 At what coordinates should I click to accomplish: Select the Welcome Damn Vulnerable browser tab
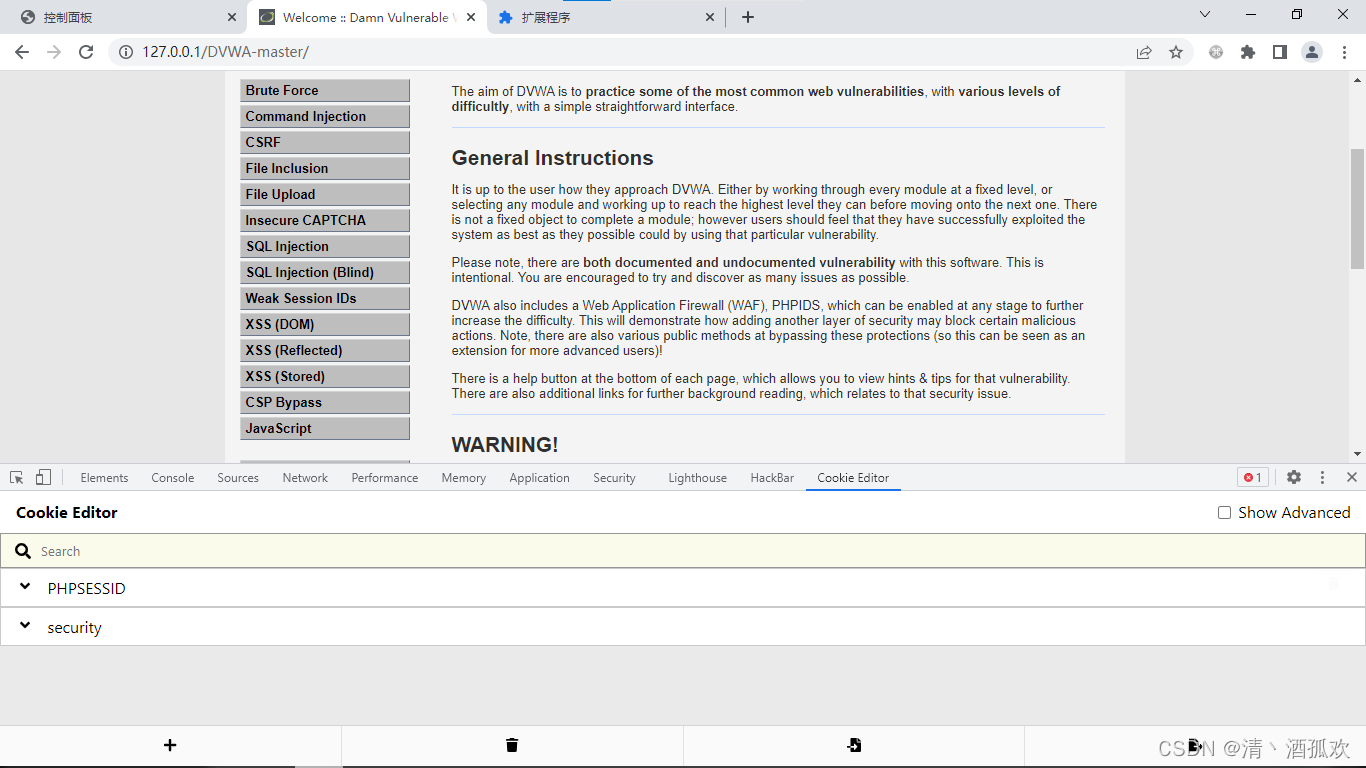[x=366, y=17]
